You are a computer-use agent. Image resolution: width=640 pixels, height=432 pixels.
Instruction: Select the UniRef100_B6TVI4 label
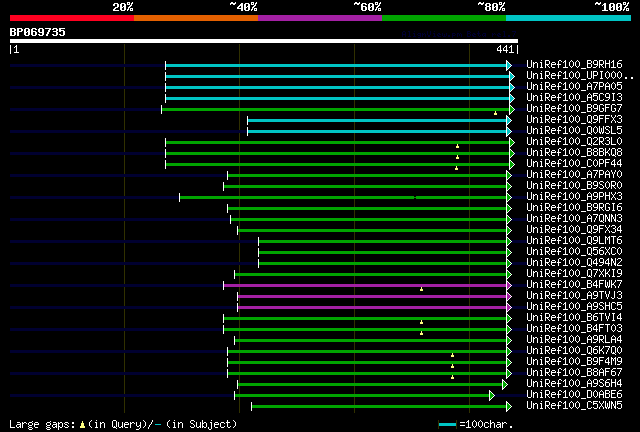pyautogui.click(x=574, y=318)
